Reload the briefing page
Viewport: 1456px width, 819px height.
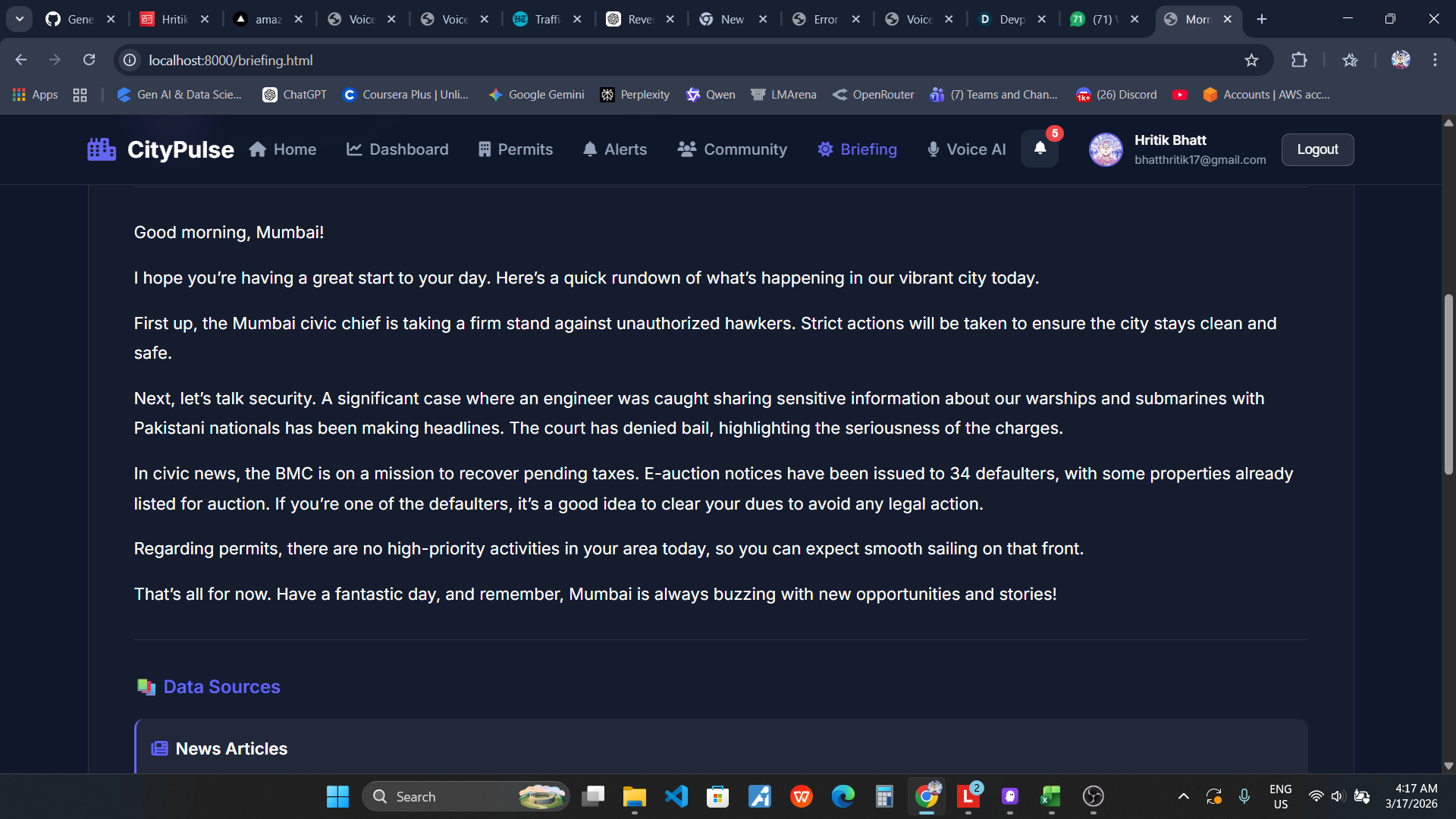[x=89, y=60]
